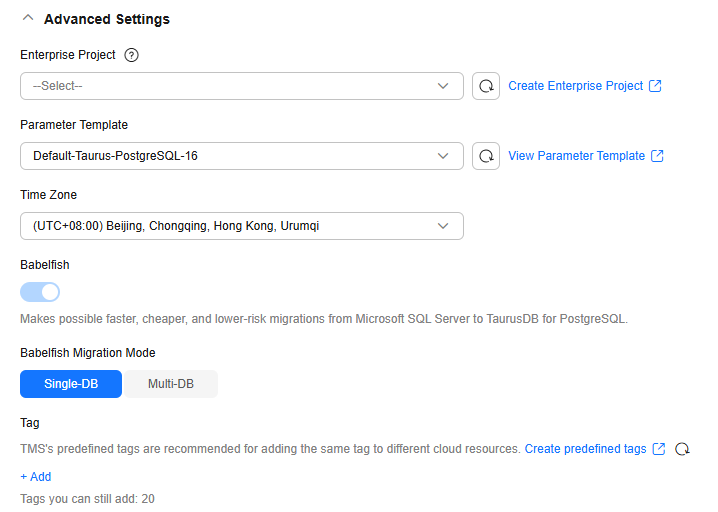Select Single-DB migration mode

tap(71, 384)
